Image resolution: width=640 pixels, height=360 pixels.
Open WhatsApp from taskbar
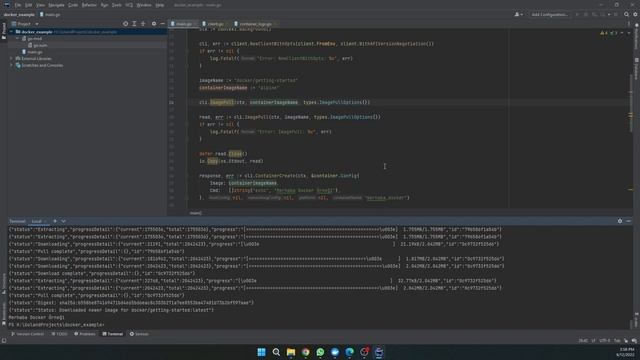(320, 352)
